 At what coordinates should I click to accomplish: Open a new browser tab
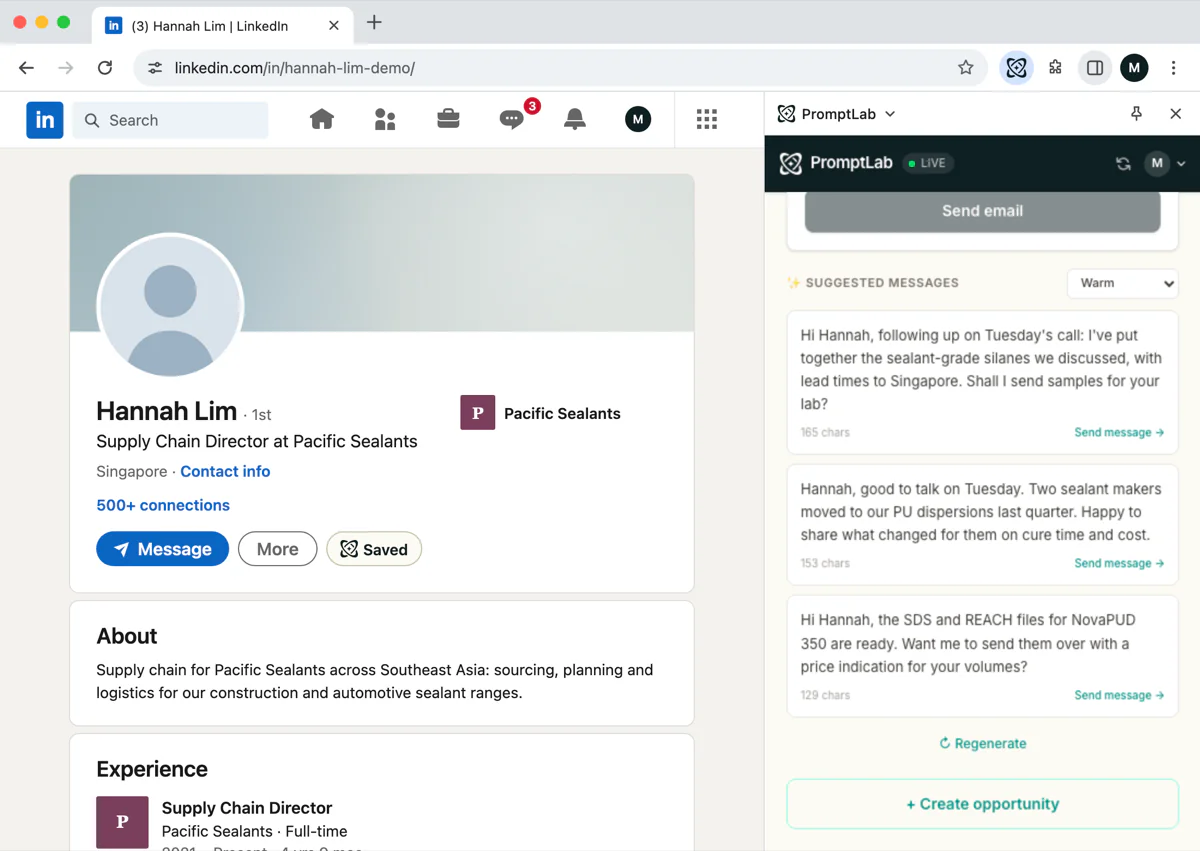click(x=374, y=22)
